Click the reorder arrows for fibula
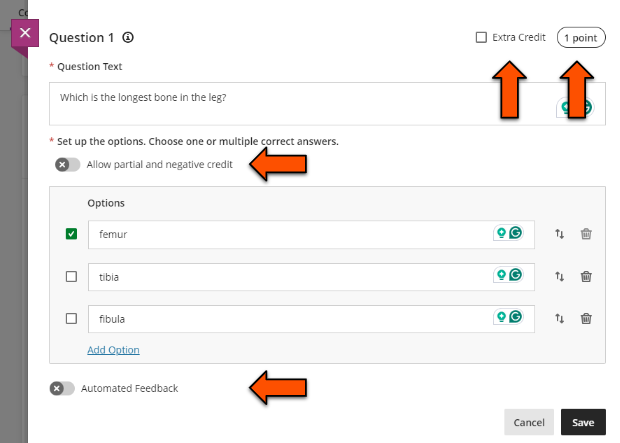Image resolution: width=620 pixels, height=443 pixels. pyautogui.click(x=560, y=318)
